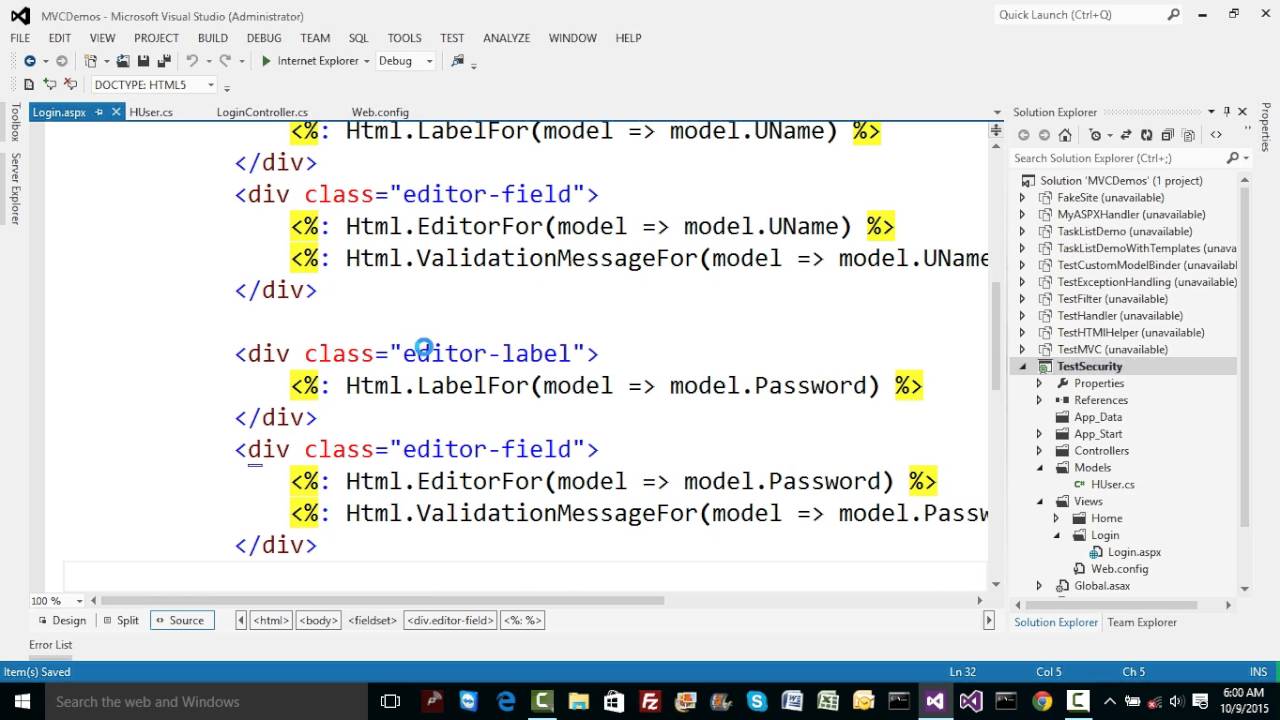Click Sync with Active Document icon
Screen dimensions: 1280x720
(x=1127, y=135)
